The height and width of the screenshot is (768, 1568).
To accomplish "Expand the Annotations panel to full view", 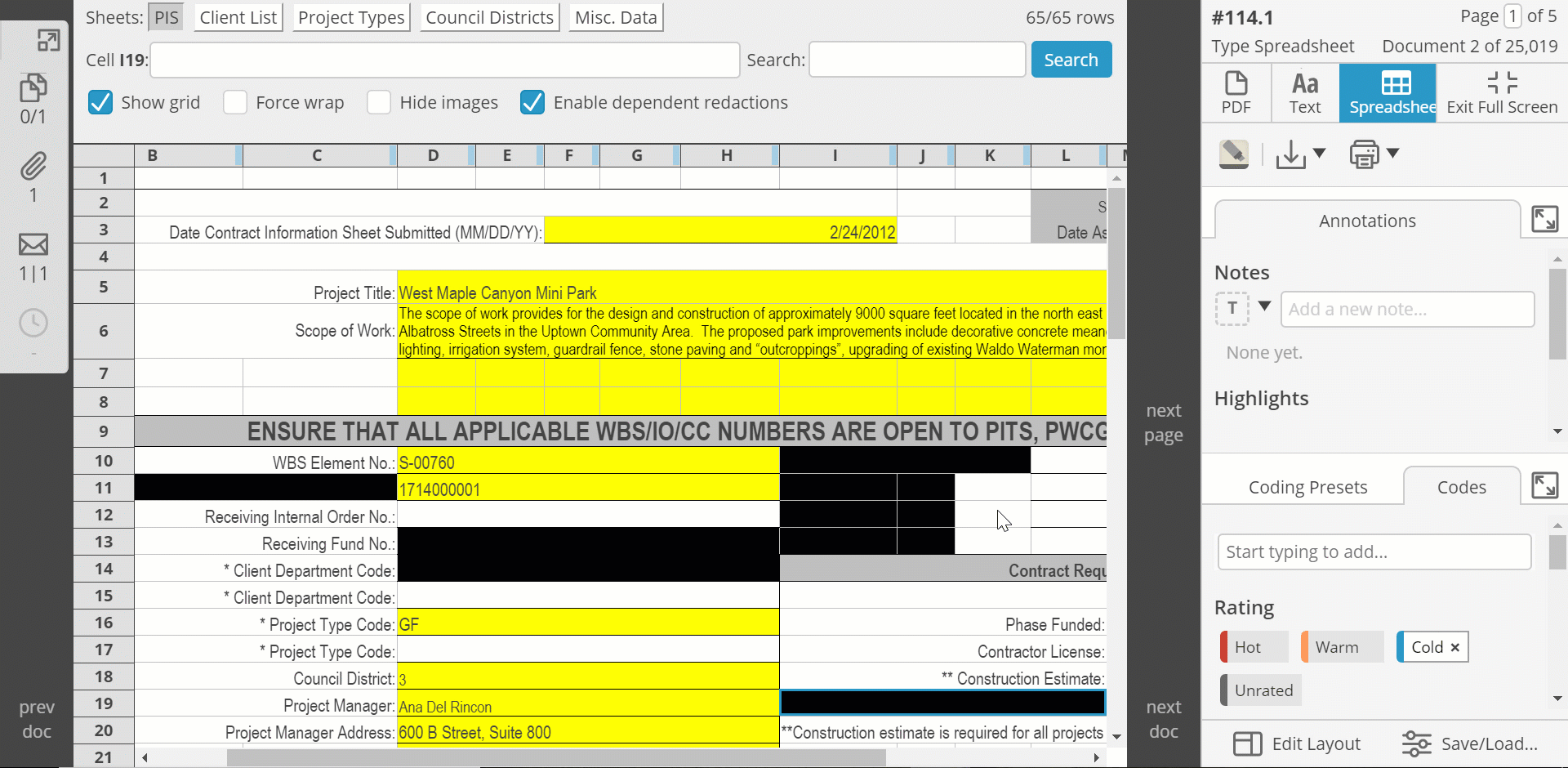I will point(1544,219).
